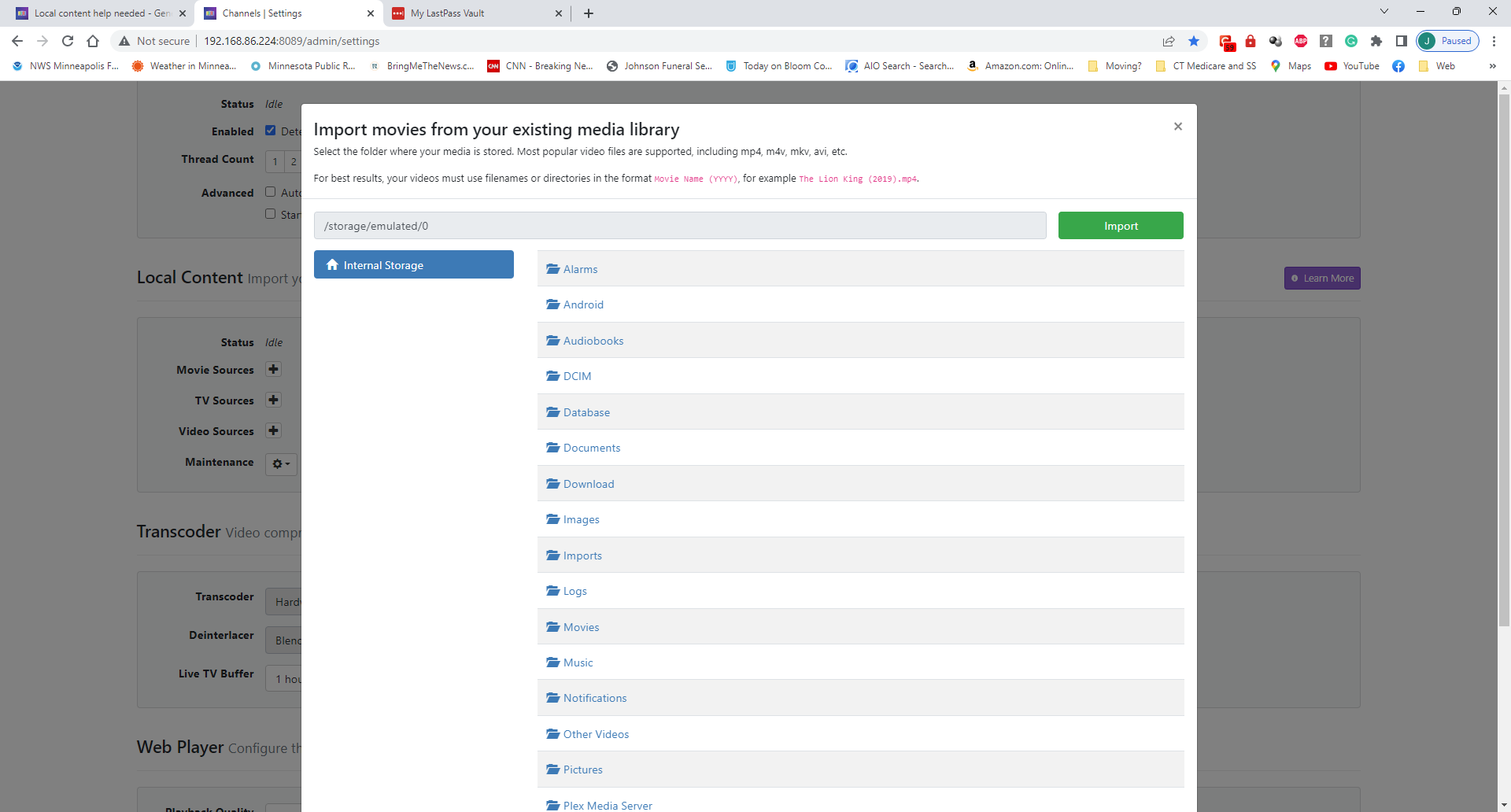Viewport: 1511px width, 812px height.
Task: Click the green Import button
Action: [x=1120, y=226]
